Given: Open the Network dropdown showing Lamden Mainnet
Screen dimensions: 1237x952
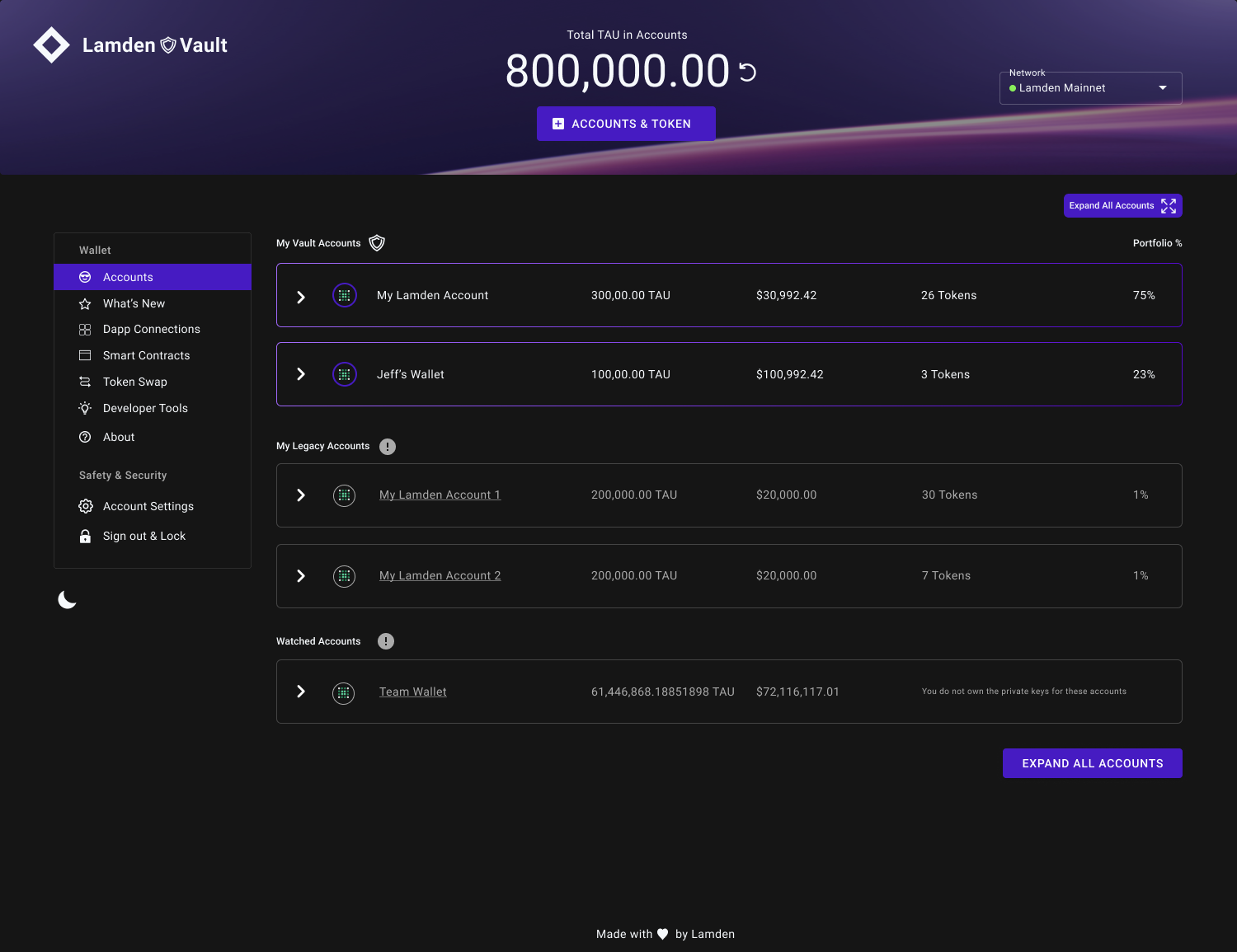Looking at the screenshot, I should [x=1090, y=88].
